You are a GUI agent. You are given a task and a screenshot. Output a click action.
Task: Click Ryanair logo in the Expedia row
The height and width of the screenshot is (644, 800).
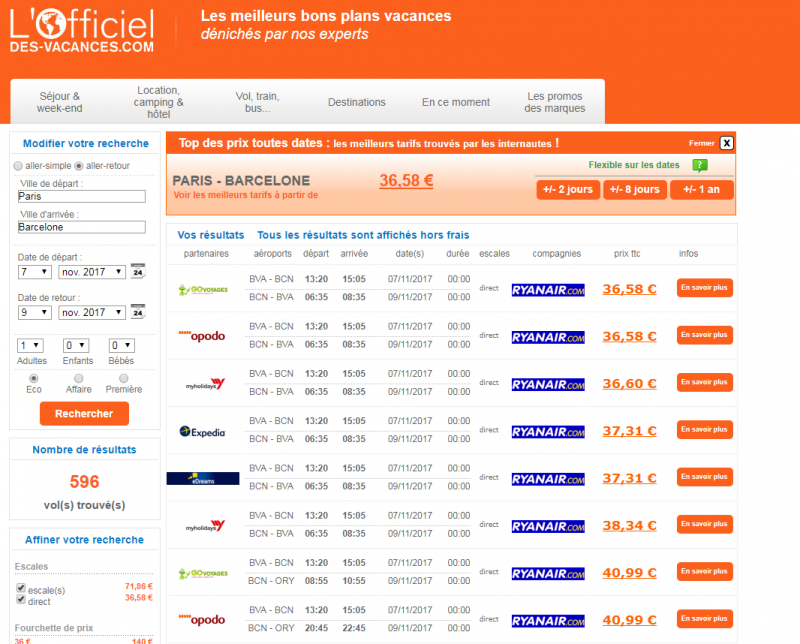pos(548,432)
